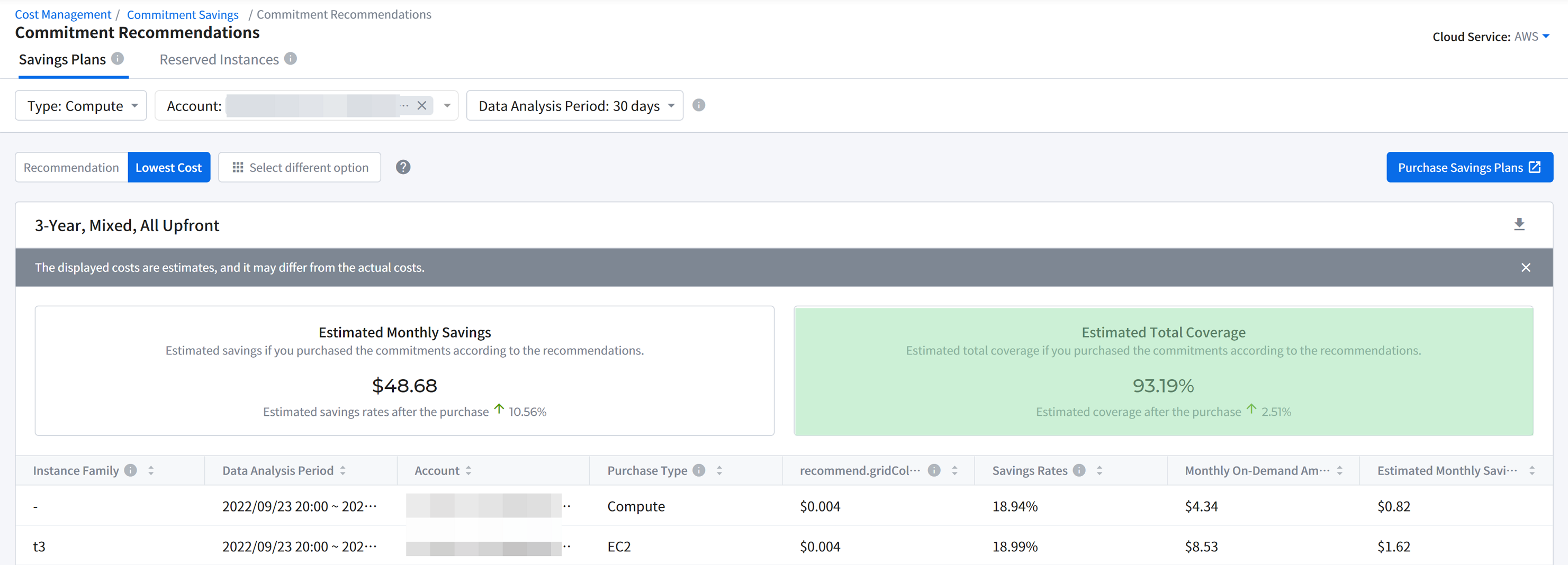This screenshot has height=565, width=1568.
Task: Remove the selected account with the X icon
Action: 421,106
